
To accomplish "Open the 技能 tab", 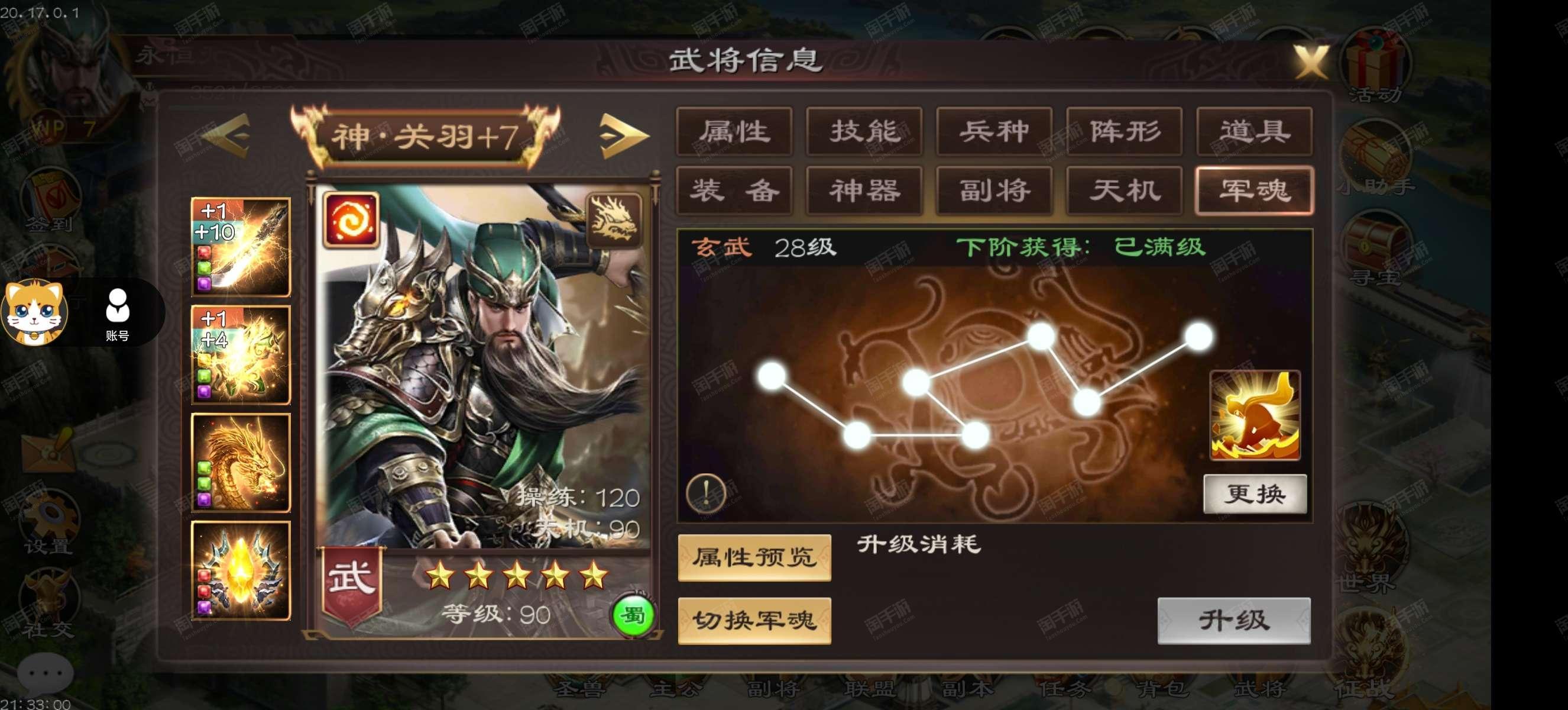I will coord(864,131).
